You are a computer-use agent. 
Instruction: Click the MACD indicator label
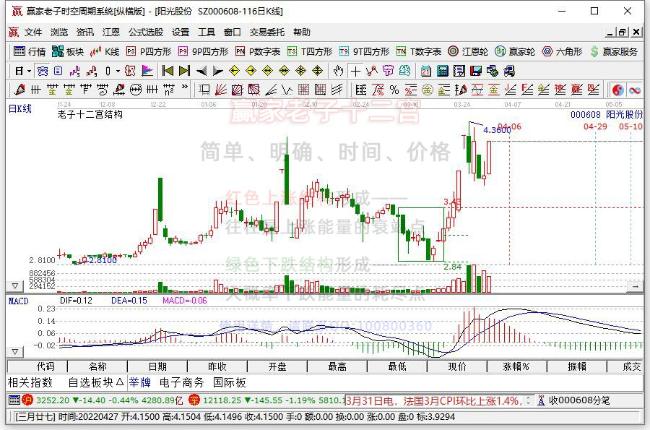click(18, 301)
